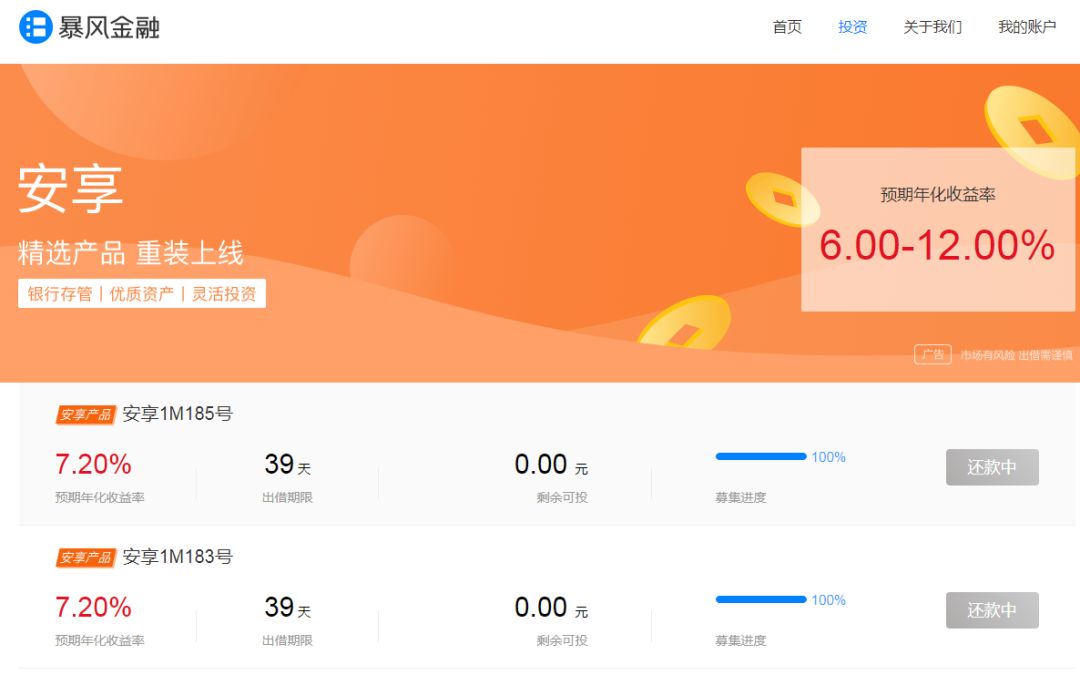This screenshot has width=1080, height=675.
Task: Click the 安享产品 badge beside 安享1M185号
Action: tap(85, 415)
